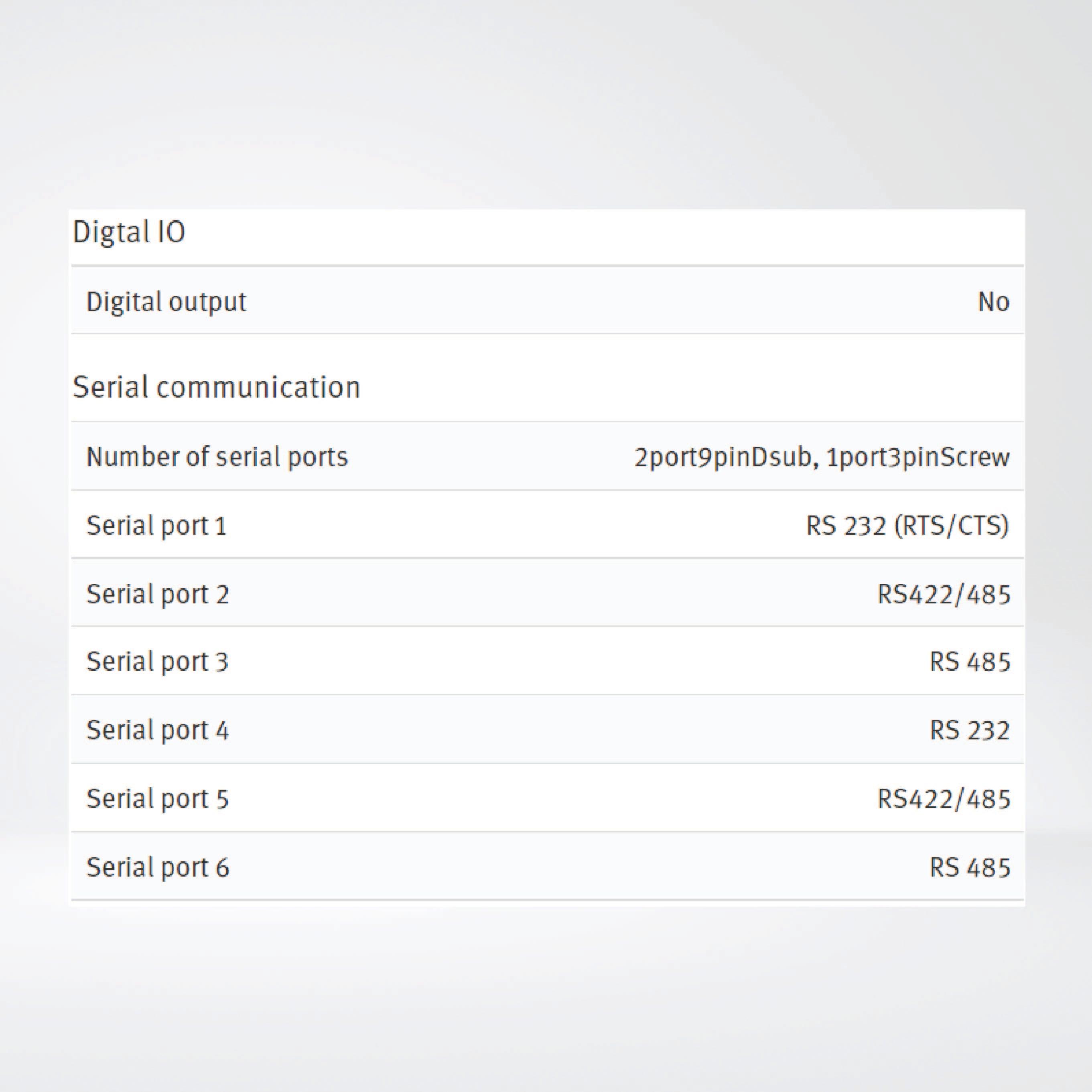Click the Serial communication section heading

(217, 388)
